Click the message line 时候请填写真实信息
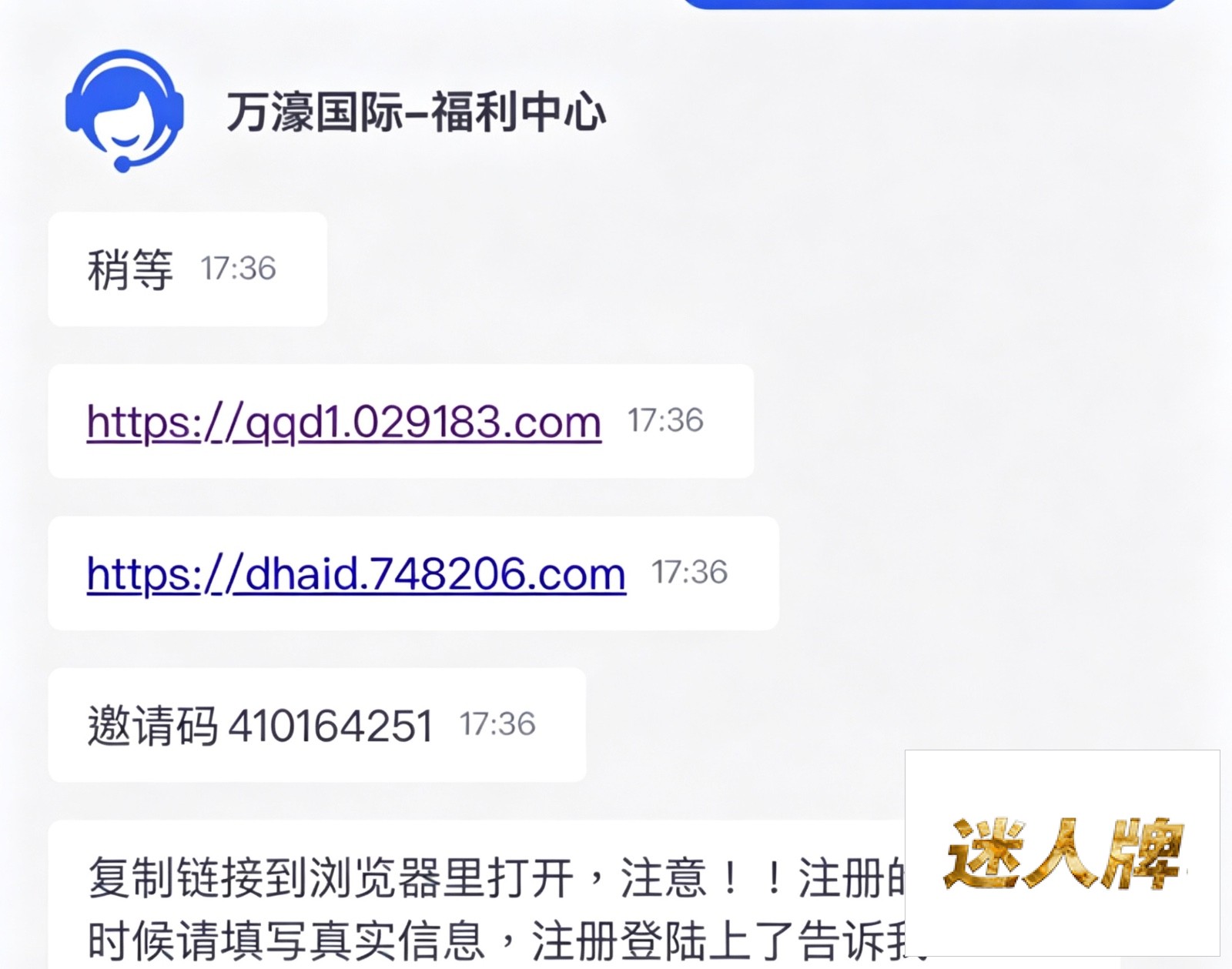 click(286, 940)
